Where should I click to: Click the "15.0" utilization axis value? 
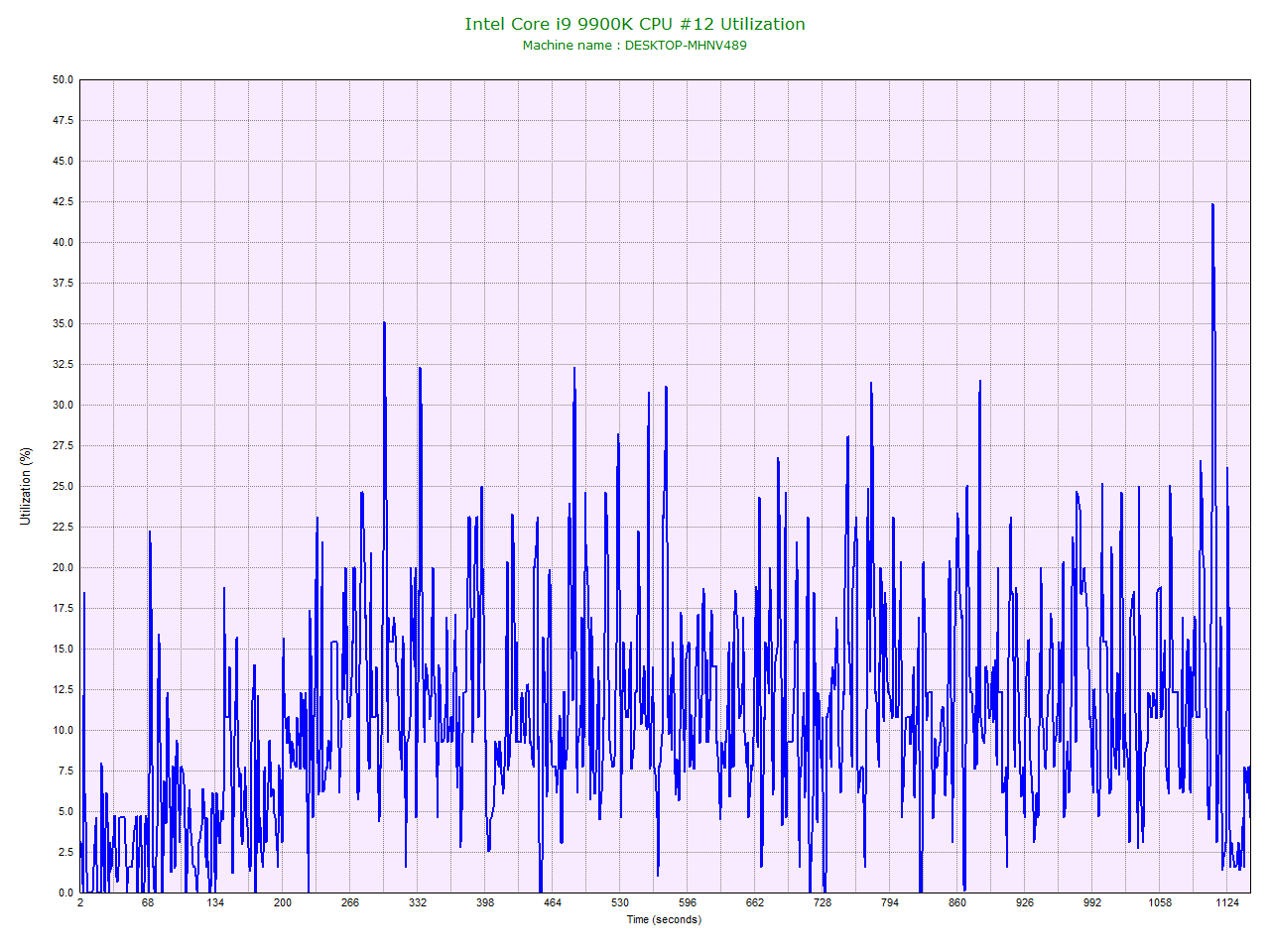[x=63, y=649]
